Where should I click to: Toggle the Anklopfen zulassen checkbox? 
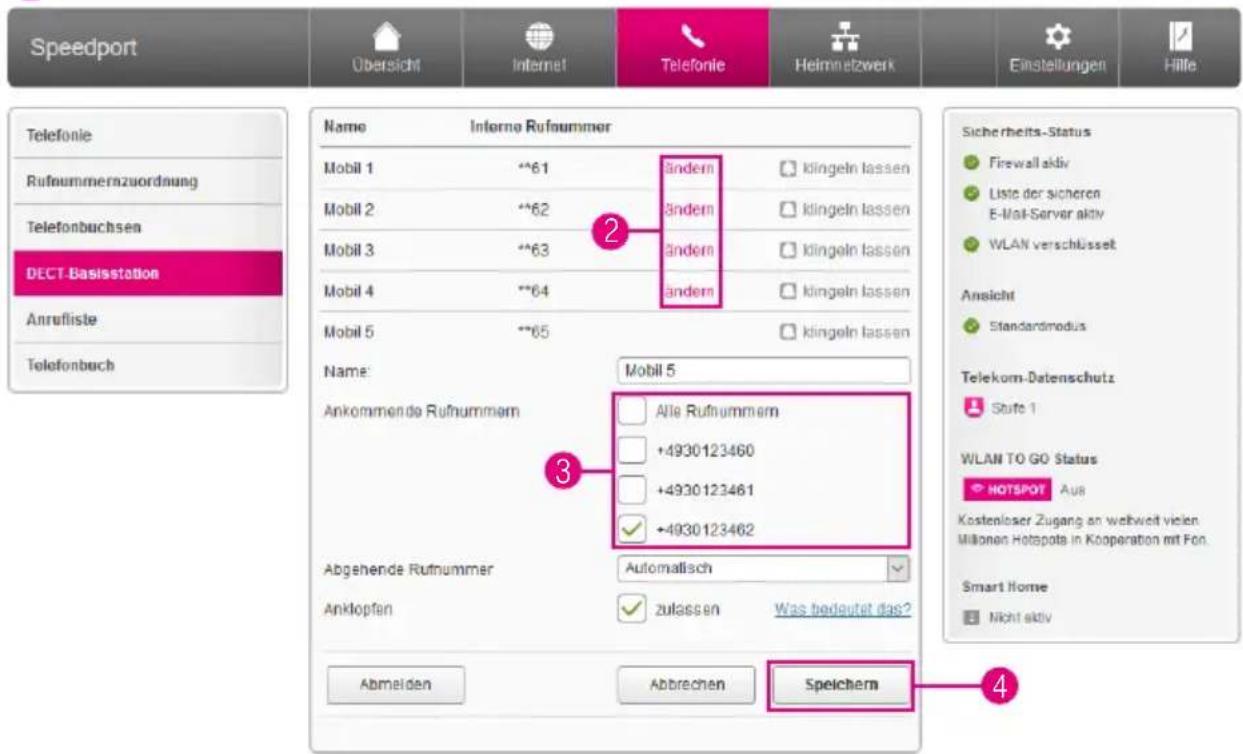click(x=631, y=608)
